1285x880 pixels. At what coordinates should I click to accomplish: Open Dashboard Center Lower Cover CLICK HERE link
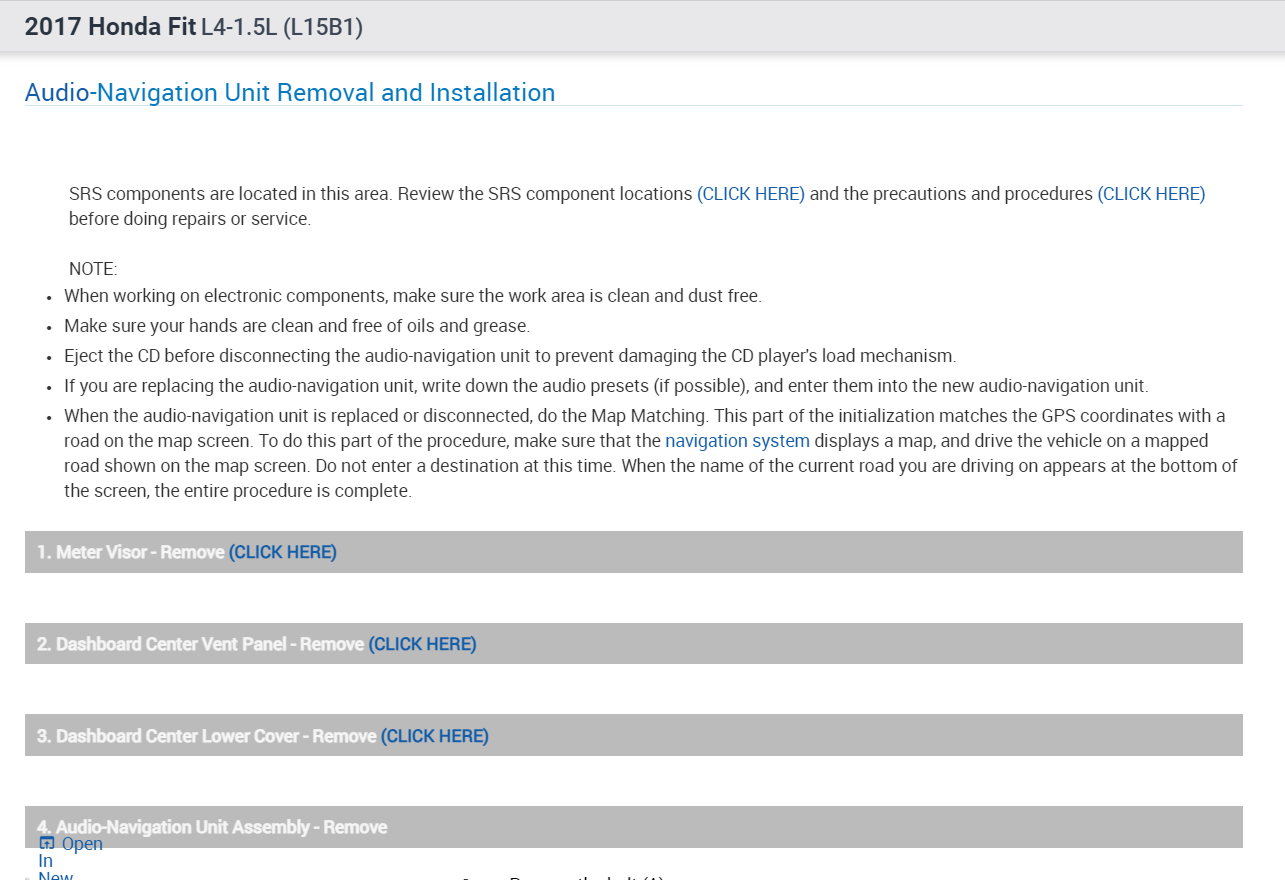pyautogui.click(x=434, y=736)
